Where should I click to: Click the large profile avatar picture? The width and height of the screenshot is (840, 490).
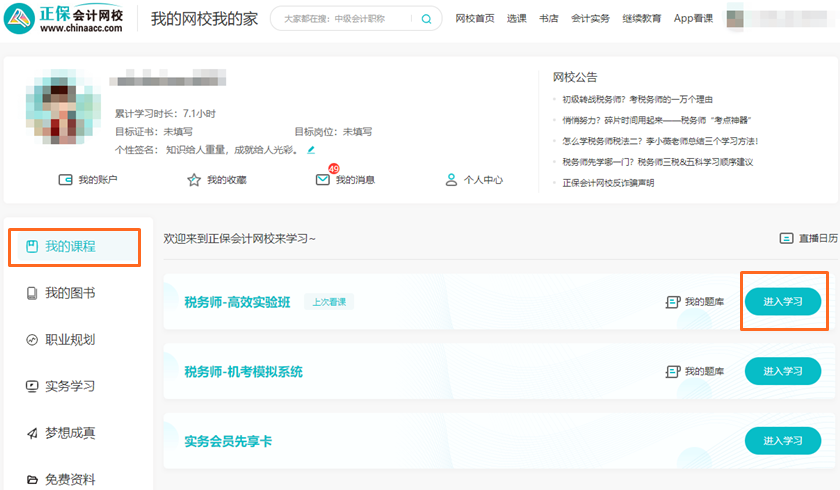pyautogui.click(x=63, y=107)
